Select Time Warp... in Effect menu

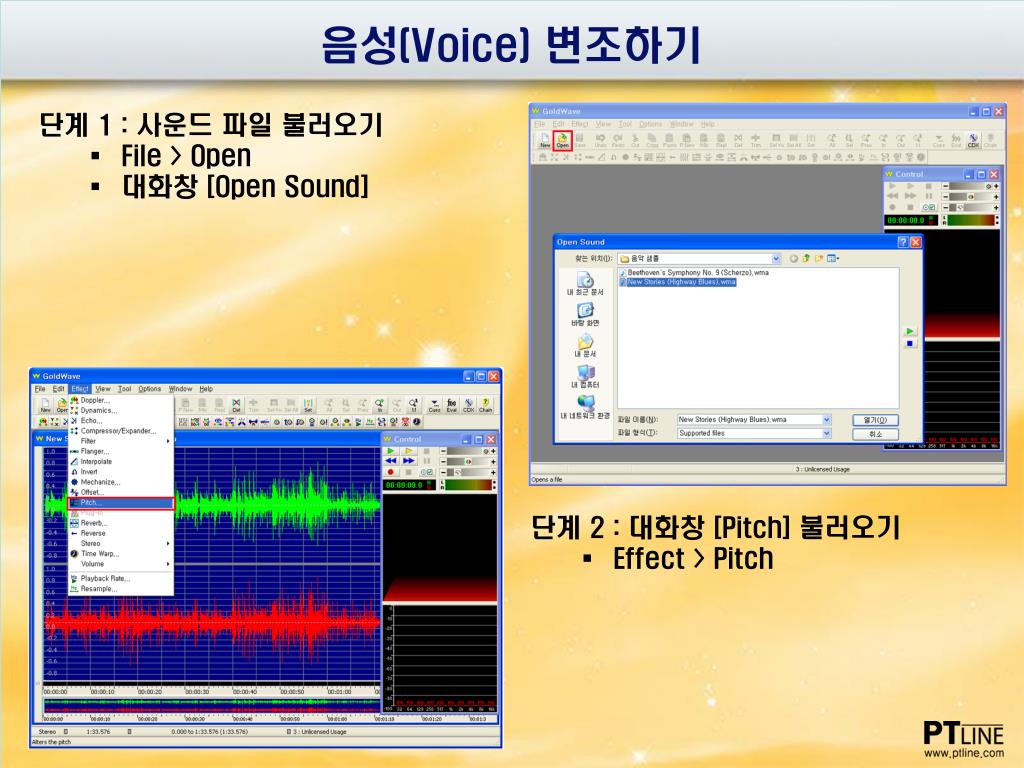pyautogui.click(x=120, y=554)
